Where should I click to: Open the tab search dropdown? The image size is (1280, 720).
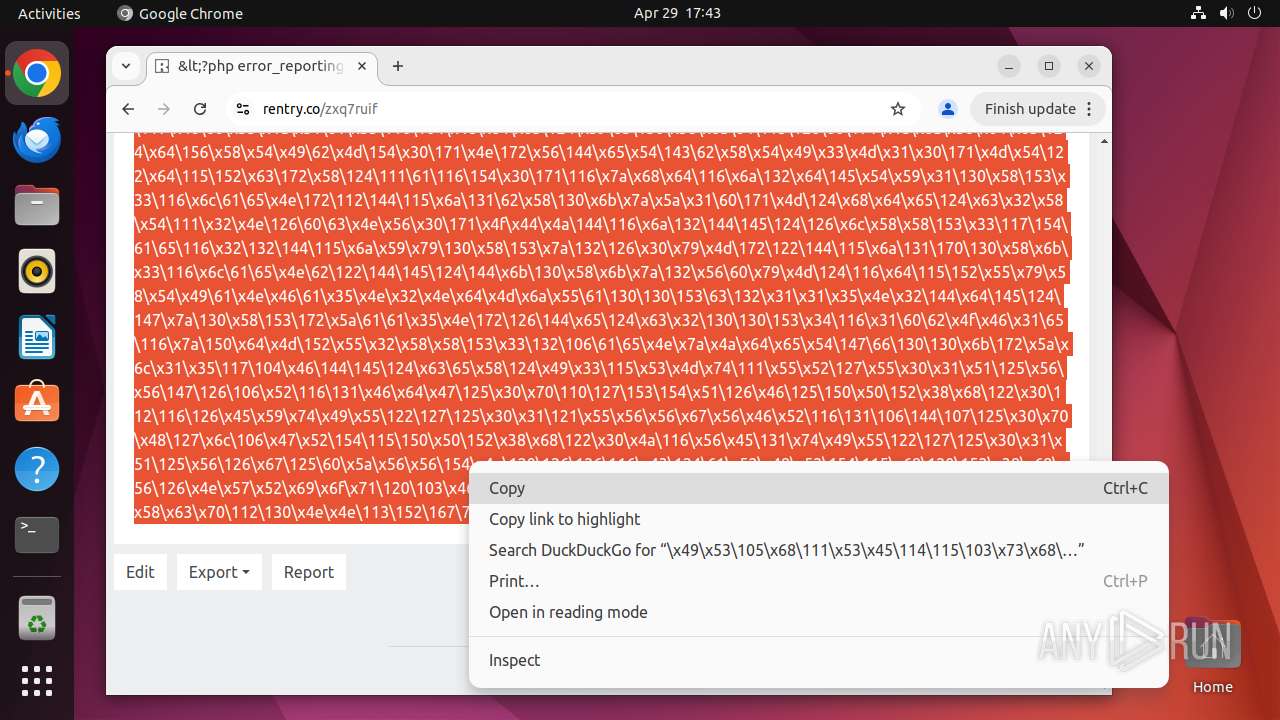pos(126,66)
